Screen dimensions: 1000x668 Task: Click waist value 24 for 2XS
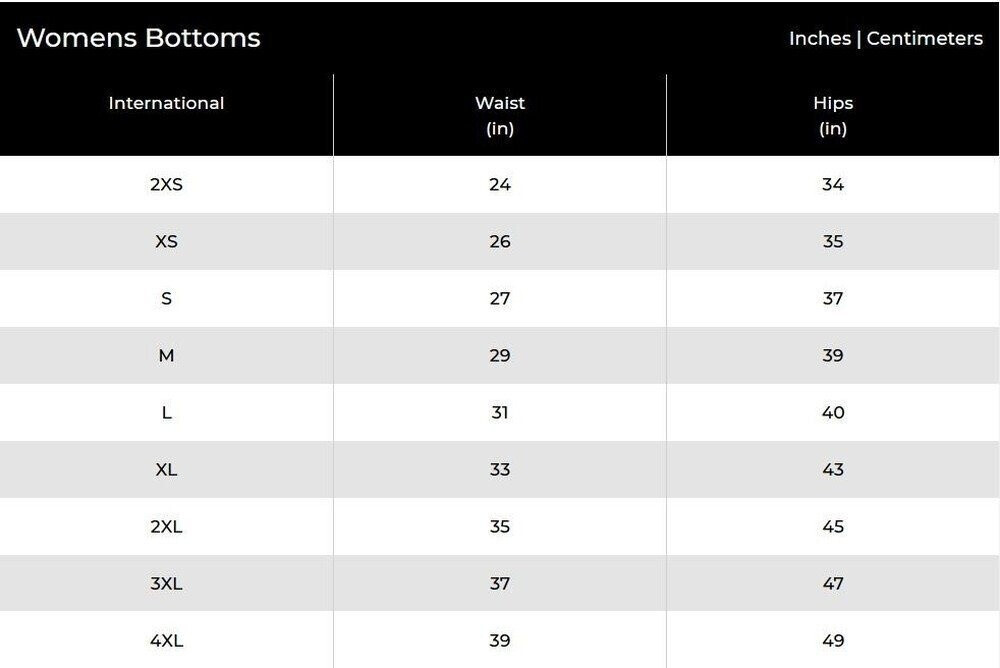tap(500, 184)
